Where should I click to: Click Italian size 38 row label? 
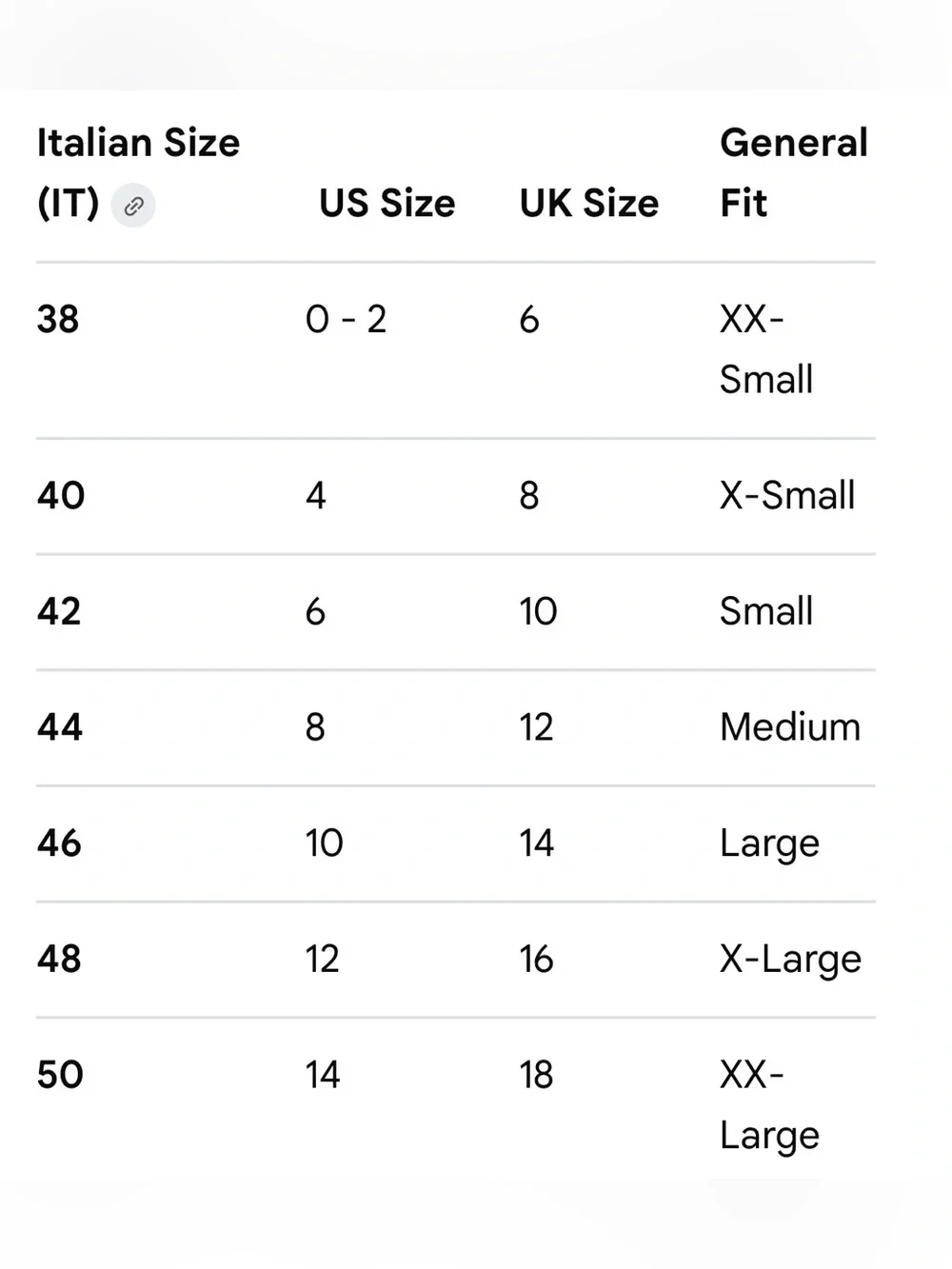click(x=58, y=320)
